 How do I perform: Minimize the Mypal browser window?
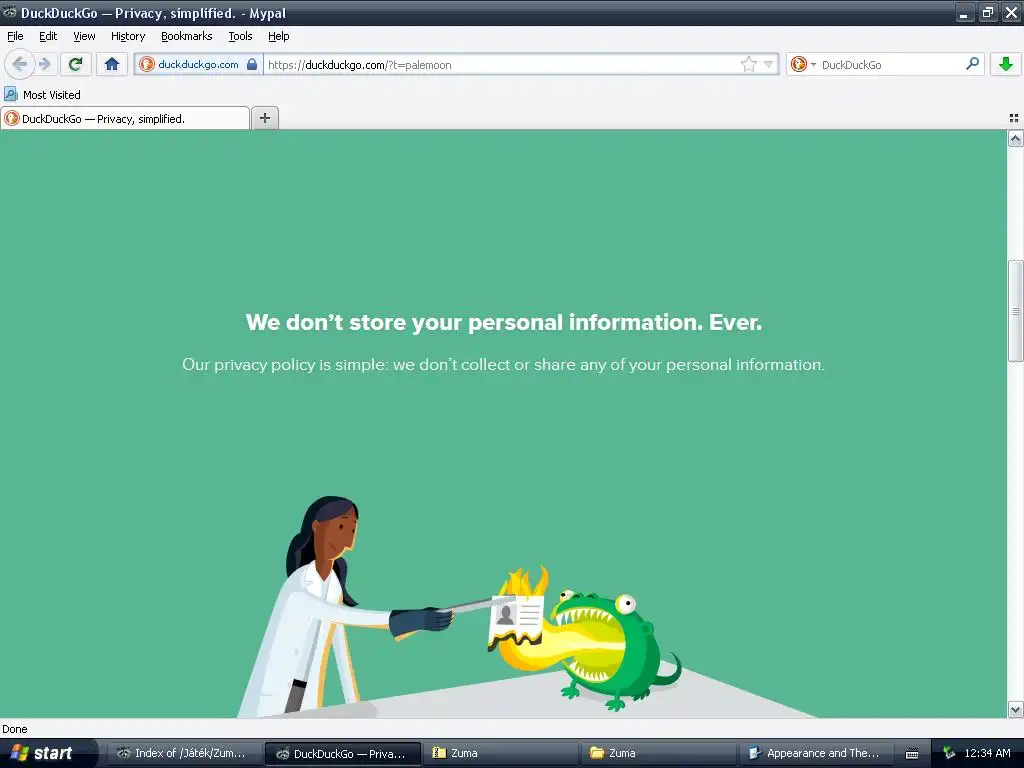(965, 12)
